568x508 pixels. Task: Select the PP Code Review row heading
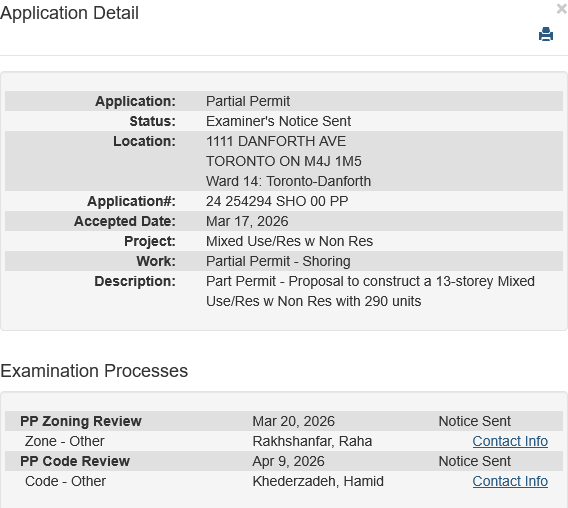[75, 461]
